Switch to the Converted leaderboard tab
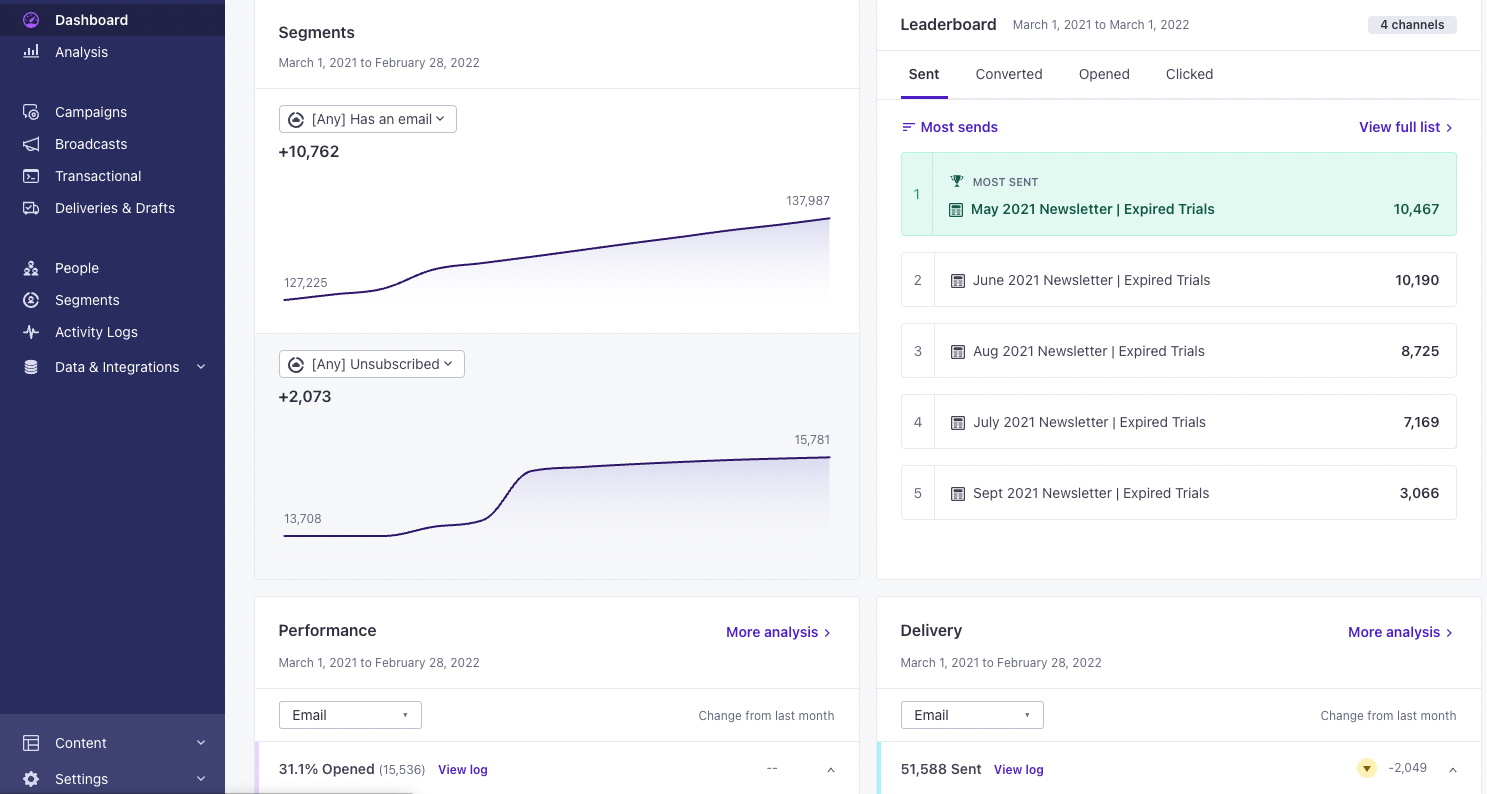Image resolution: width=1487 pixels, height=794 pixels. click(1008, 74)
